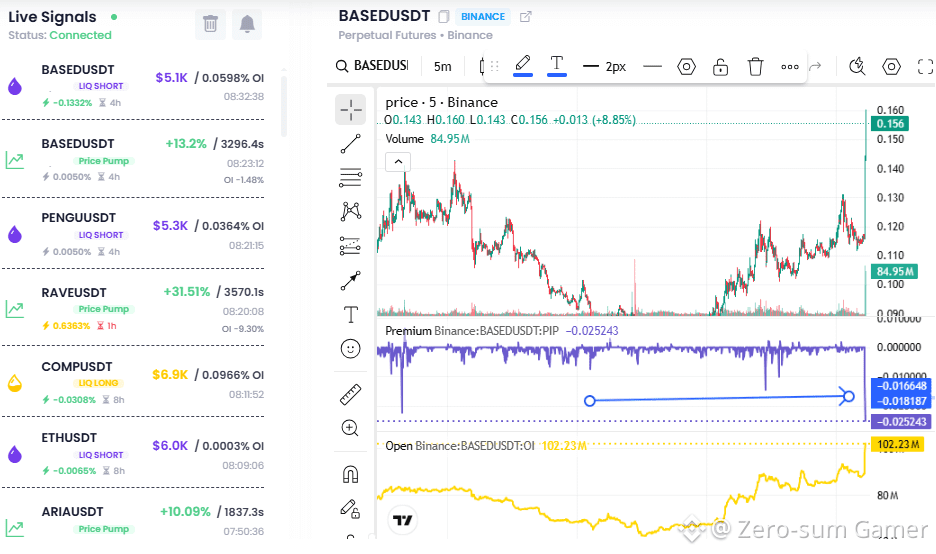Viewport: 936px width, 554px height.
Task: Open BASEDUSDT Price Pump signal
Action: coord(133,160)
